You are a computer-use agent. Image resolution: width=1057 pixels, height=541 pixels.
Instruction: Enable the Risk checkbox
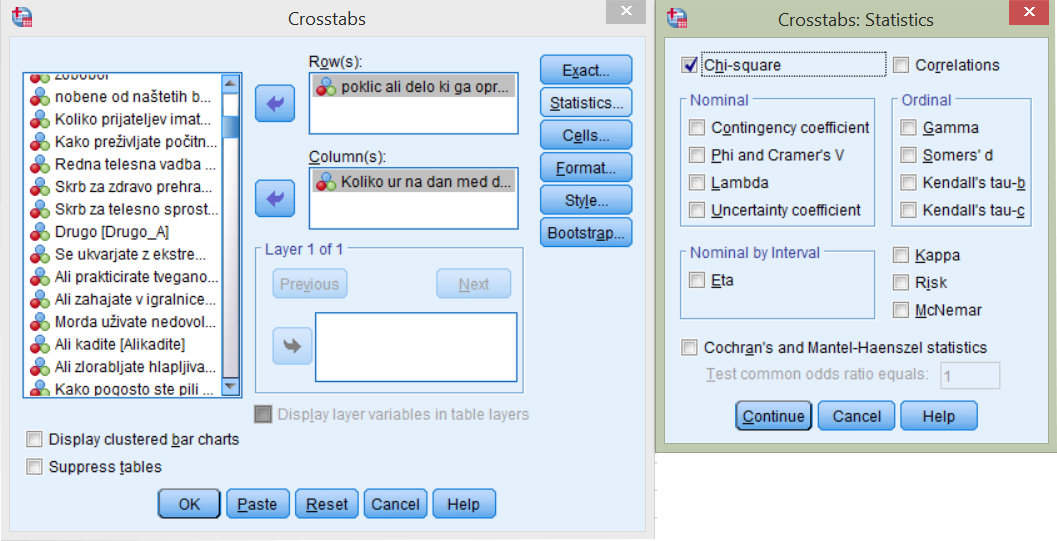click(x=901, y=282)
